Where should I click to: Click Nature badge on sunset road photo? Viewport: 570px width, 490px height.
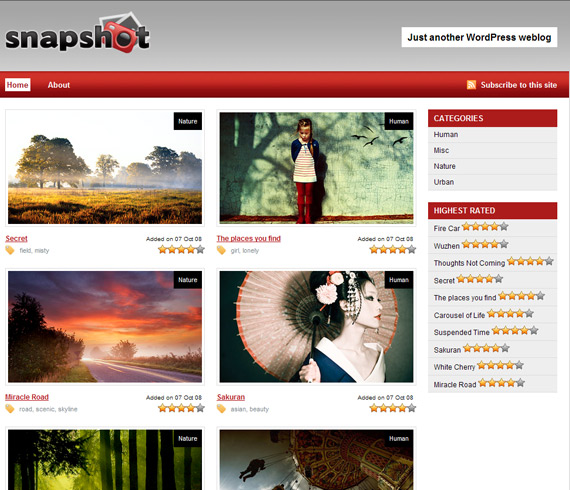pyautogui.click(x=188, y=280)
